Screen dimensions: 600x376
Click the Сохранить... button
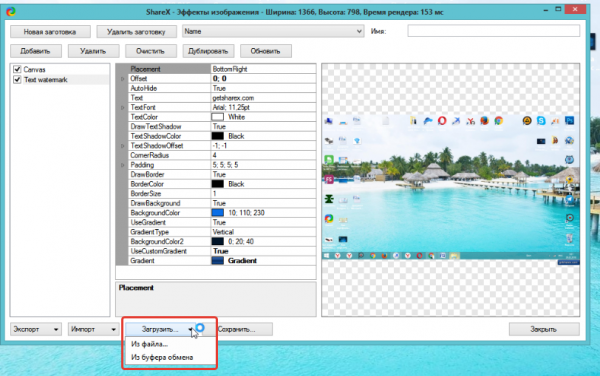245,329
